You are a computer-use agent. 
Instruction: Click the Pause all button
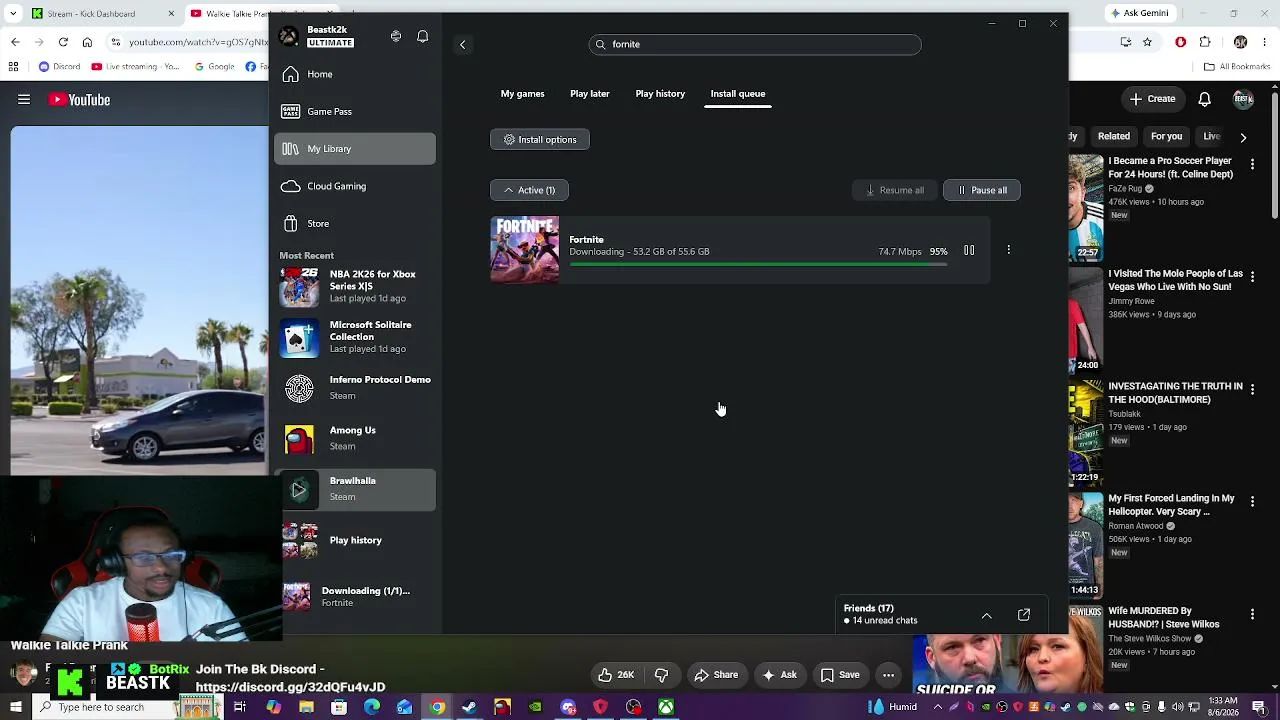pyautogui.click(x=982, y=190)
